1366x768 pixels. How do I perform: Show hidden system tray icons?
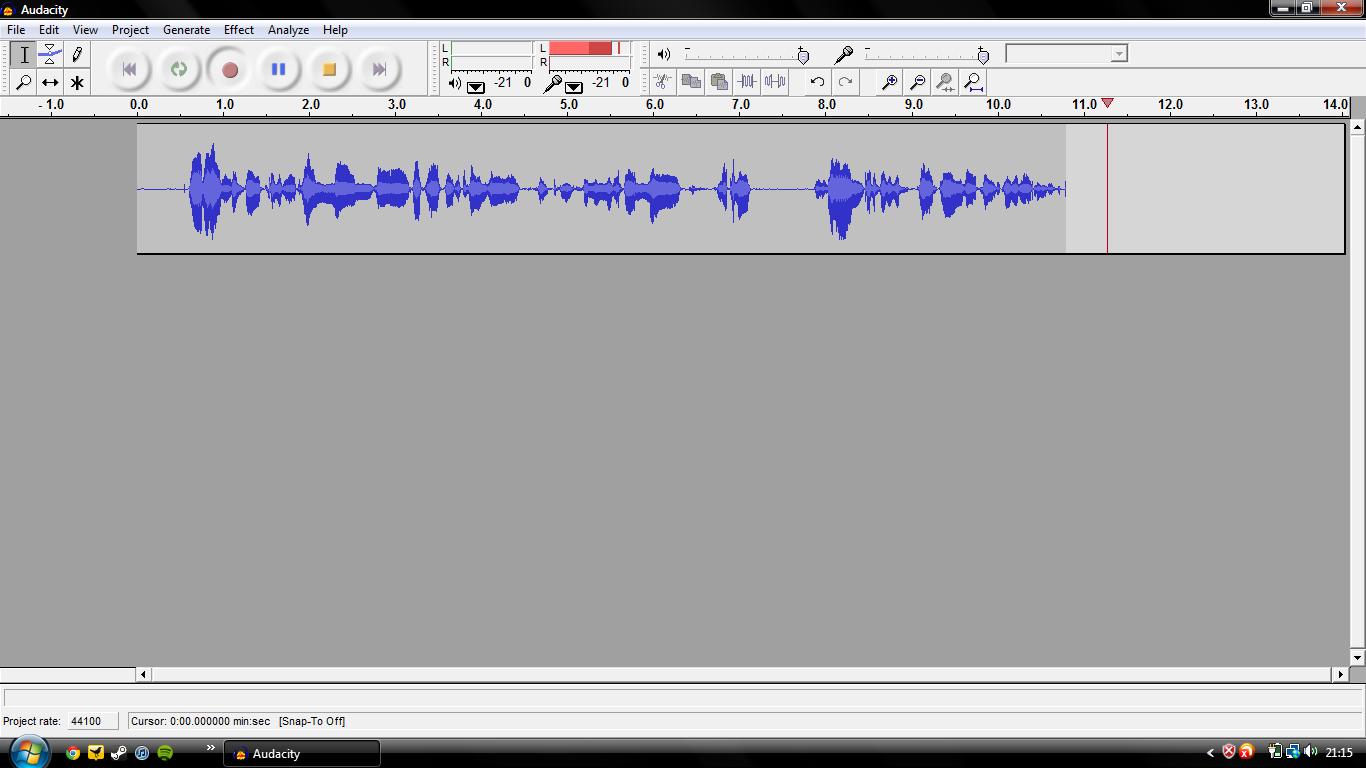[1210, 753]
